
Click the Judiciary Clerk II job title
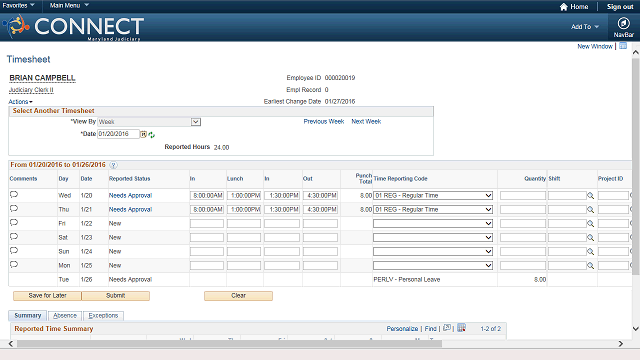point(31,90)
